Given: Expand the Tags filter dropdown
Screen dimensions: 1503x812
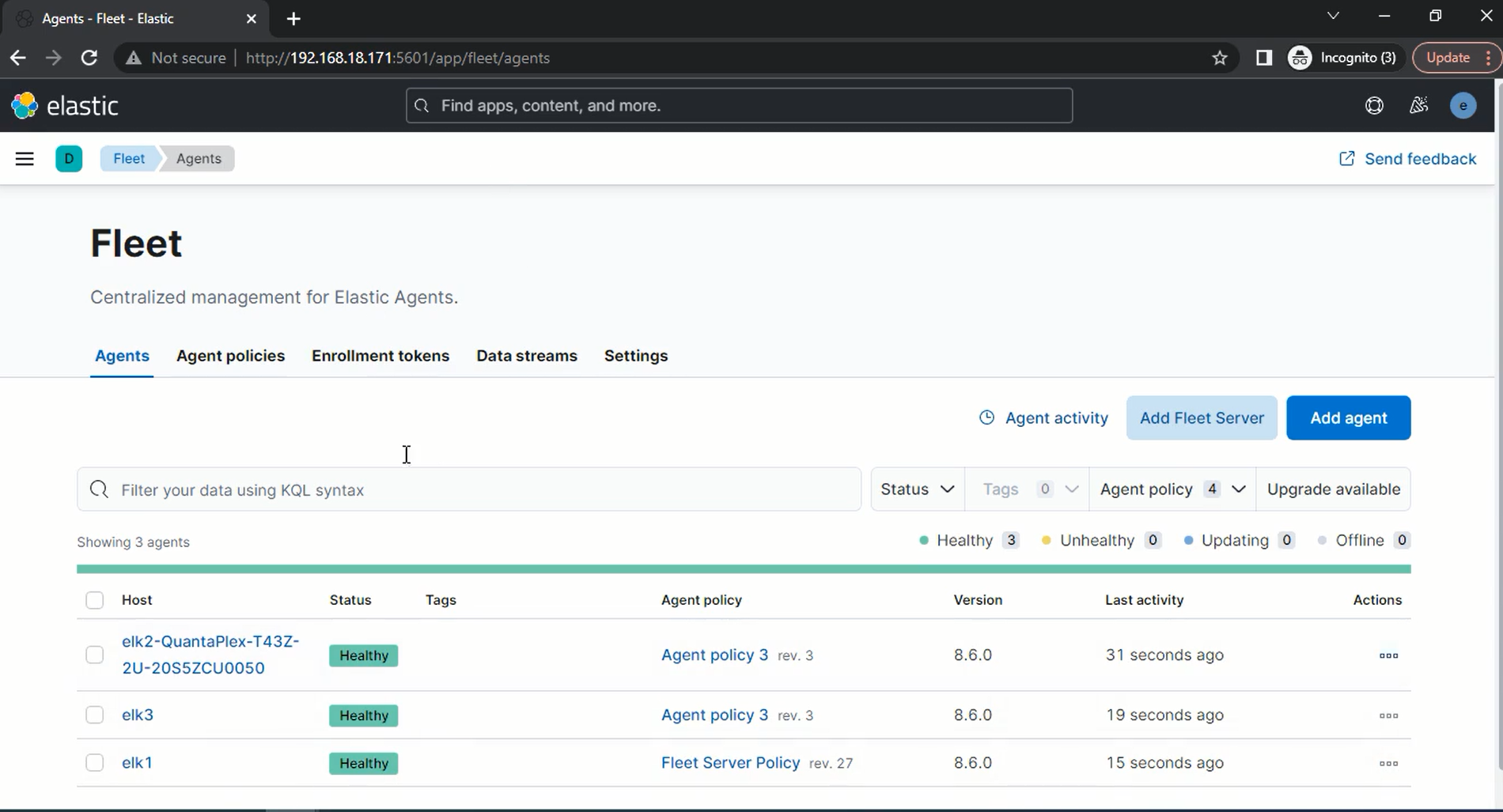Looking at the screenshot, I should point(1027,489).
